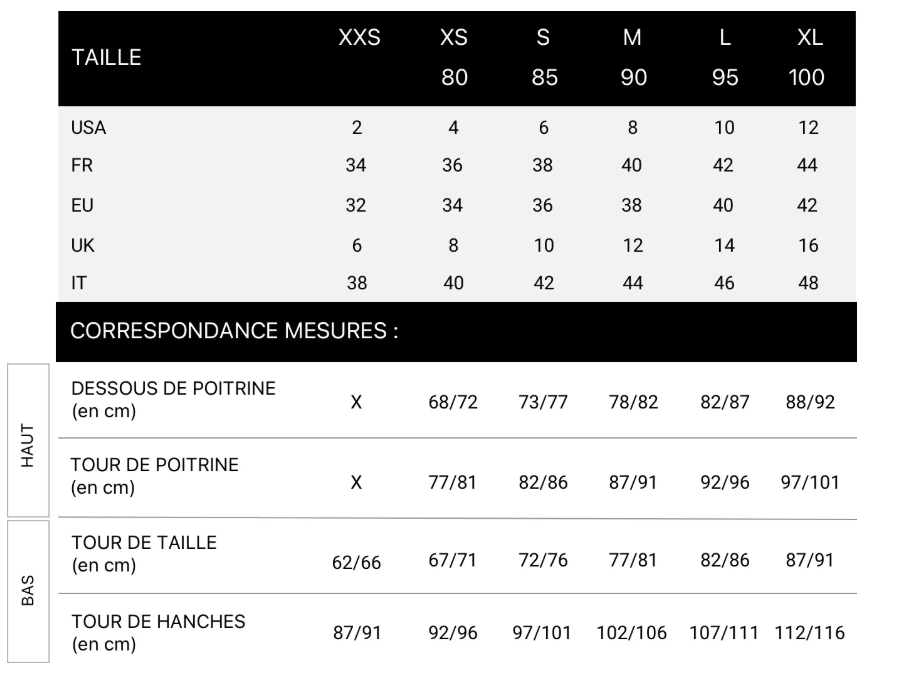Click the 62/66 waist measurement
This screenshot has height=673, width=902.
click(356, 560)
